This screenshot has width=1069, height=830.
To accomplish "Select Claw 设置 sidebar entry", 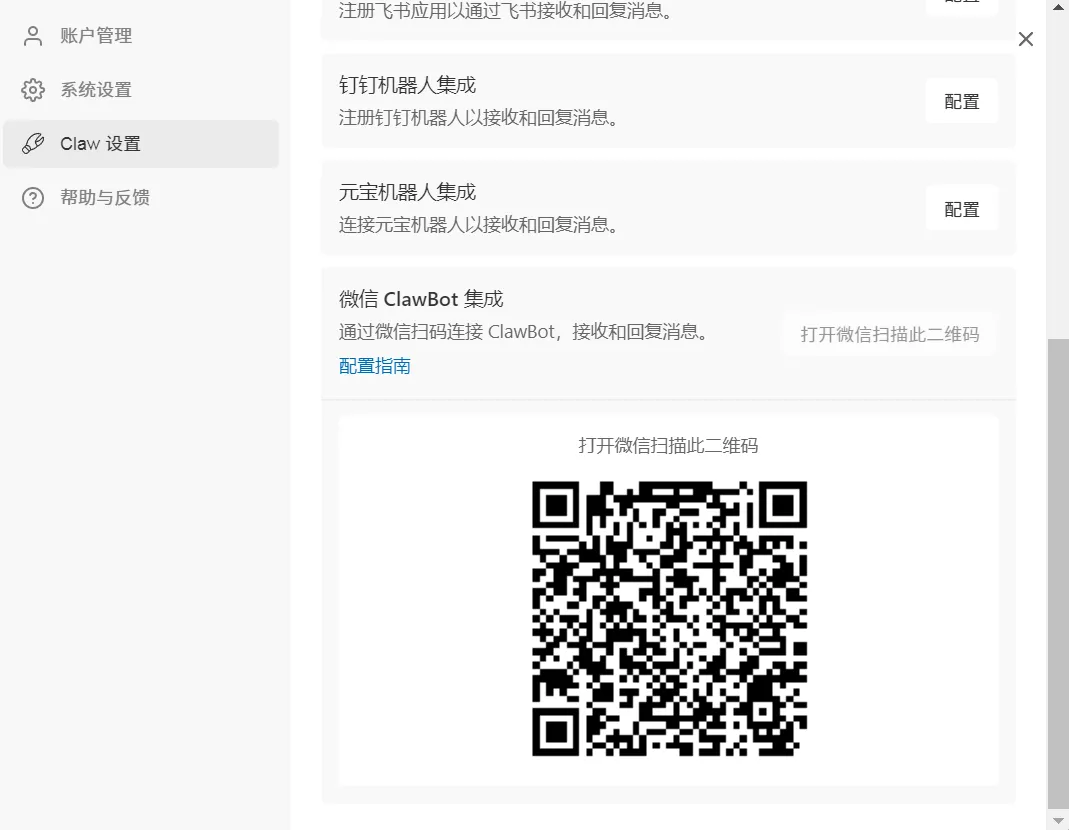I will click(141, 144).
